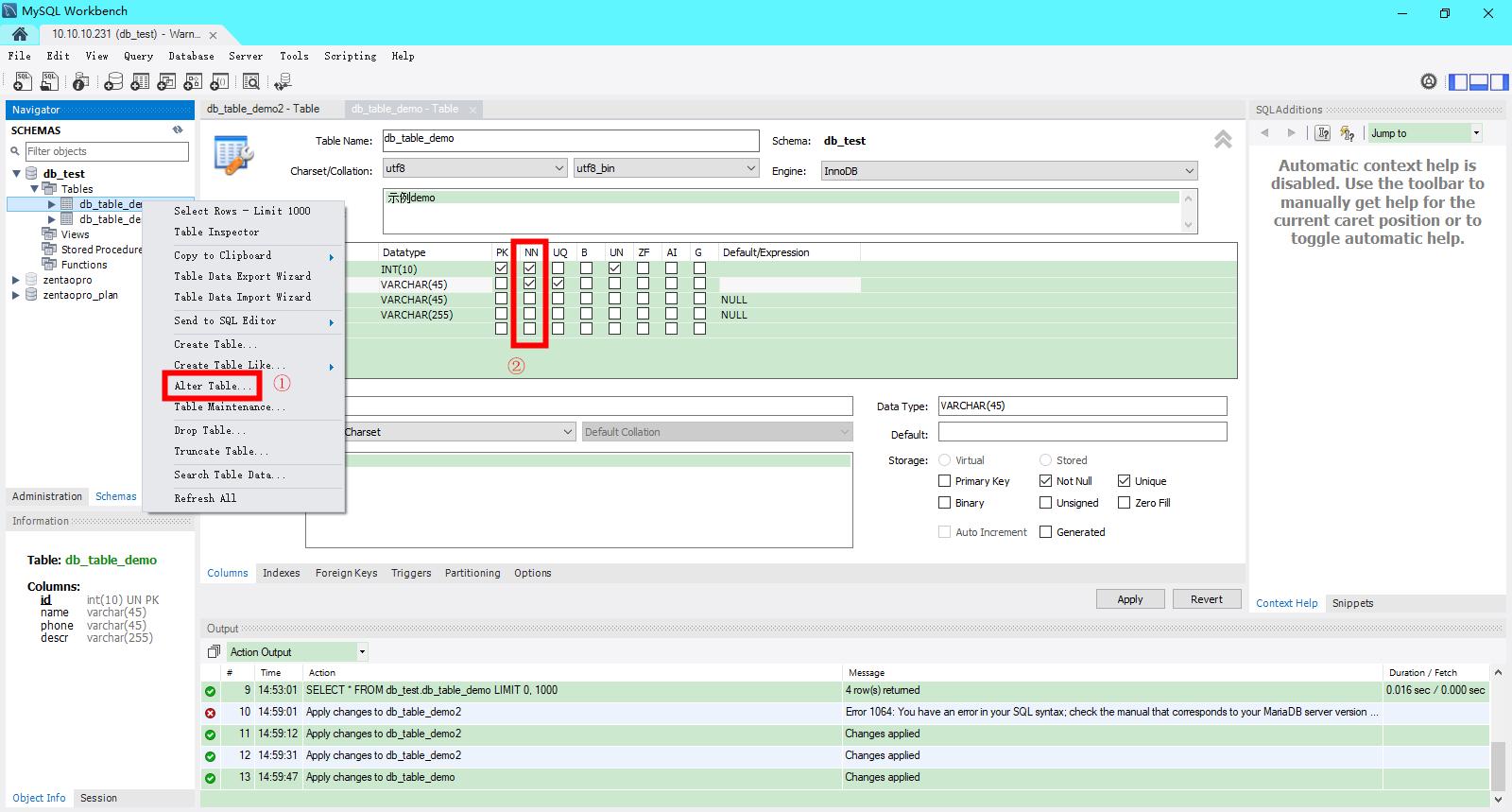Open the utf8 charset dropdown
This screenshot has width=1512, height=812.
pyautogui.click(x=475, y=168)
